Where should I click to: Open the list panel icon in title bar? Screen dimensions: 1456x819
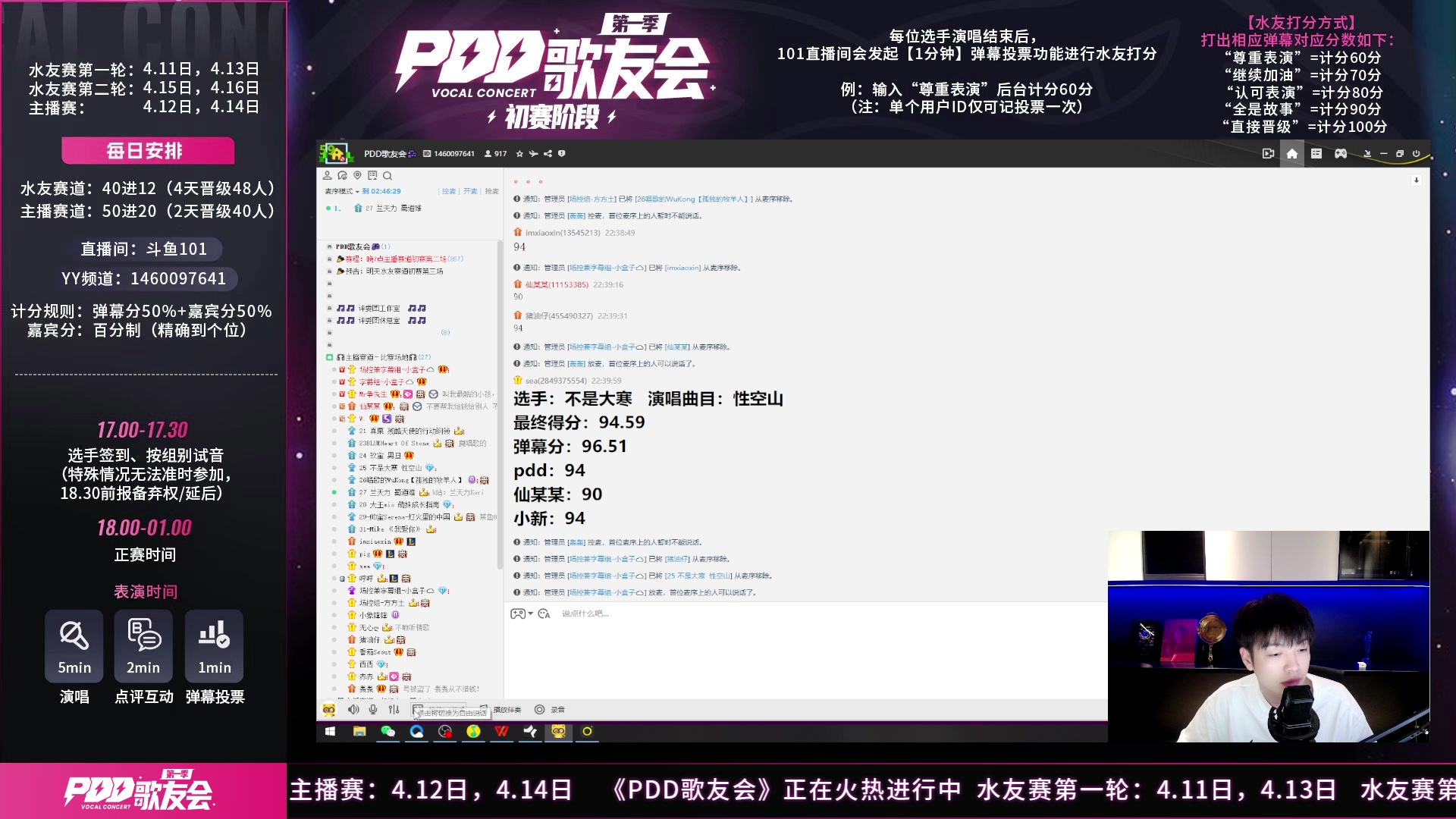pyautogui.click(x=1316, y=154)
